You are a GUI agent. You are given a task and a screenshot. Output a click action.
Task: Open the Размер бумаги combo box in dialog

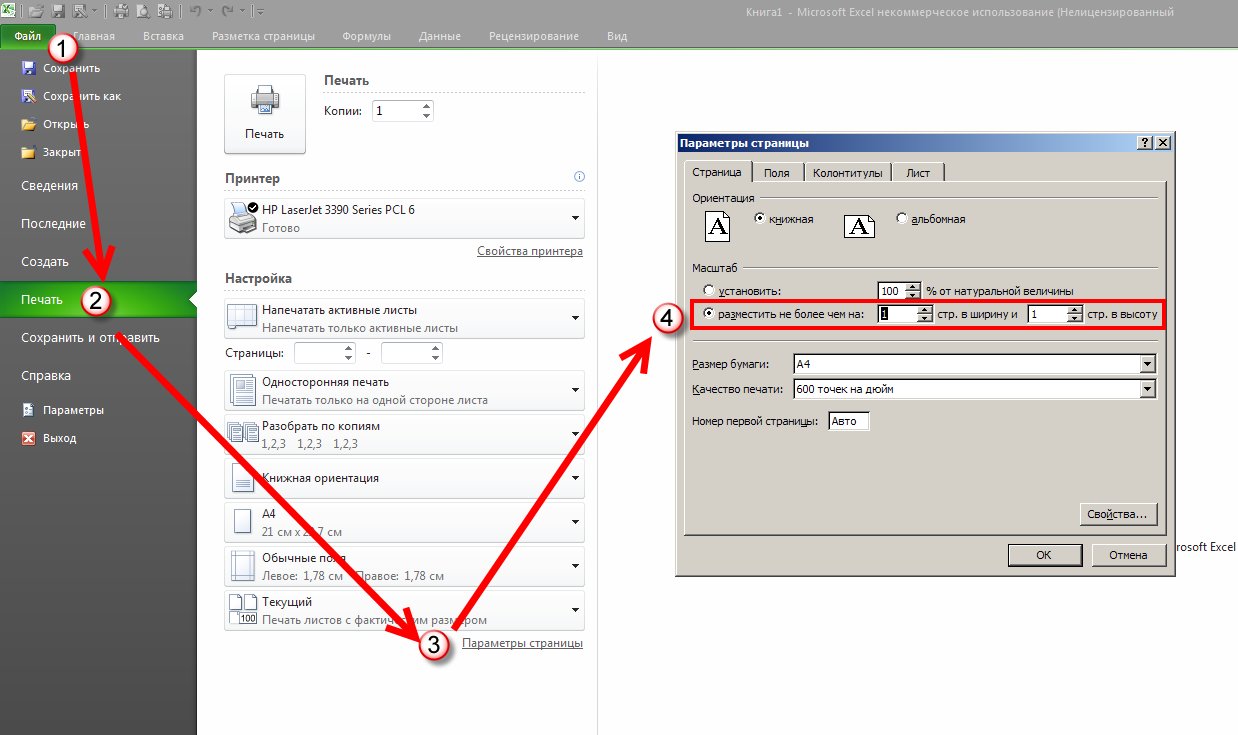974,363
